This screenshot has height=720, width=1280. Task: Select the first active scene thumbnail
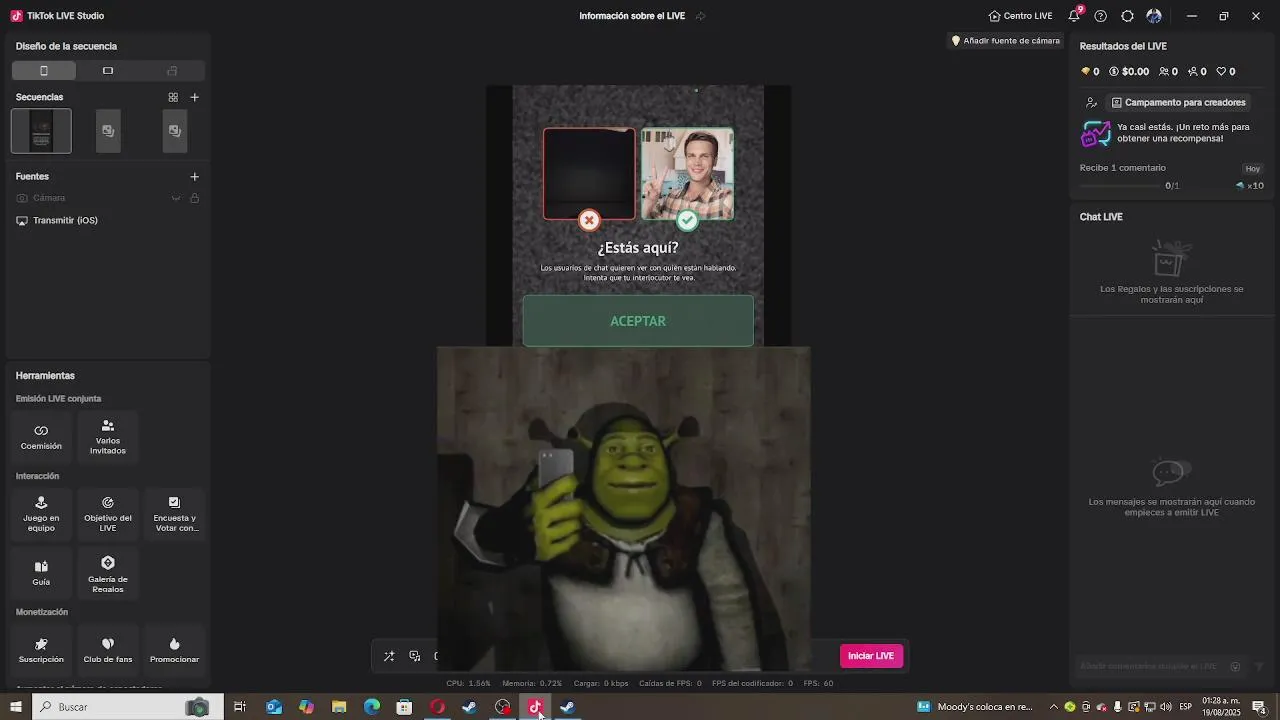[x=41, y=131]
